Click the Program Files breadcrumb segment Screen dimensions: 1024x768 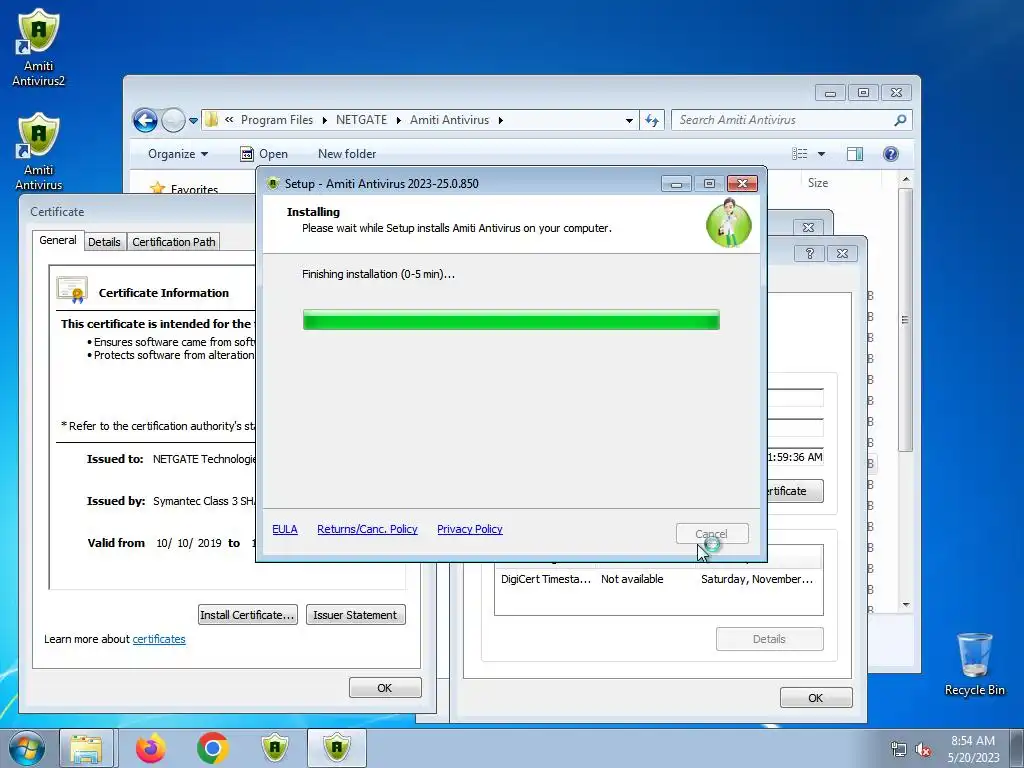click(x=277, y=120)
